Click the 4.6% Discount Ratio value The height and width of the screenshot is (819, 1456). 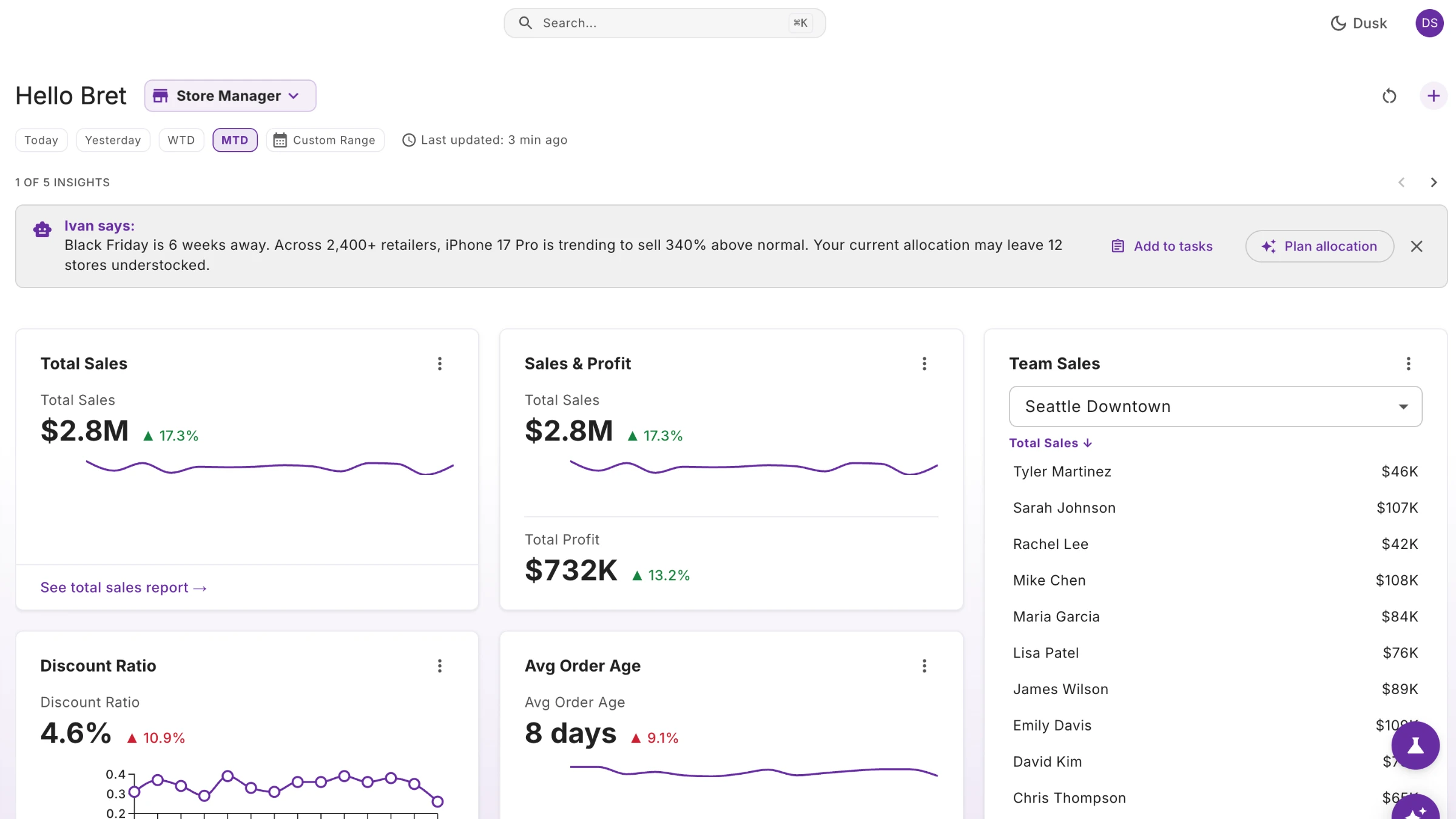coord(76,733)
